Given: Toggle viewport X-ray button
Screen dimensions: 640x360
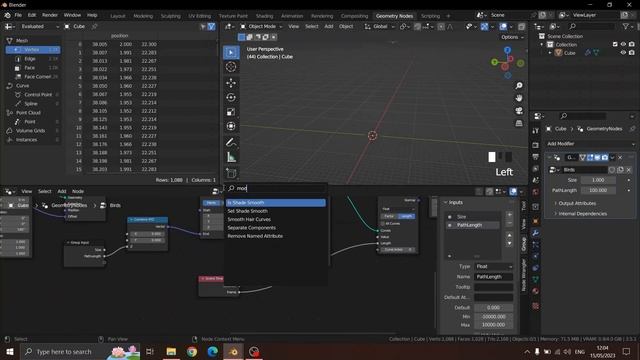Looking at the screenshot, I should click(x=522, y=27).
